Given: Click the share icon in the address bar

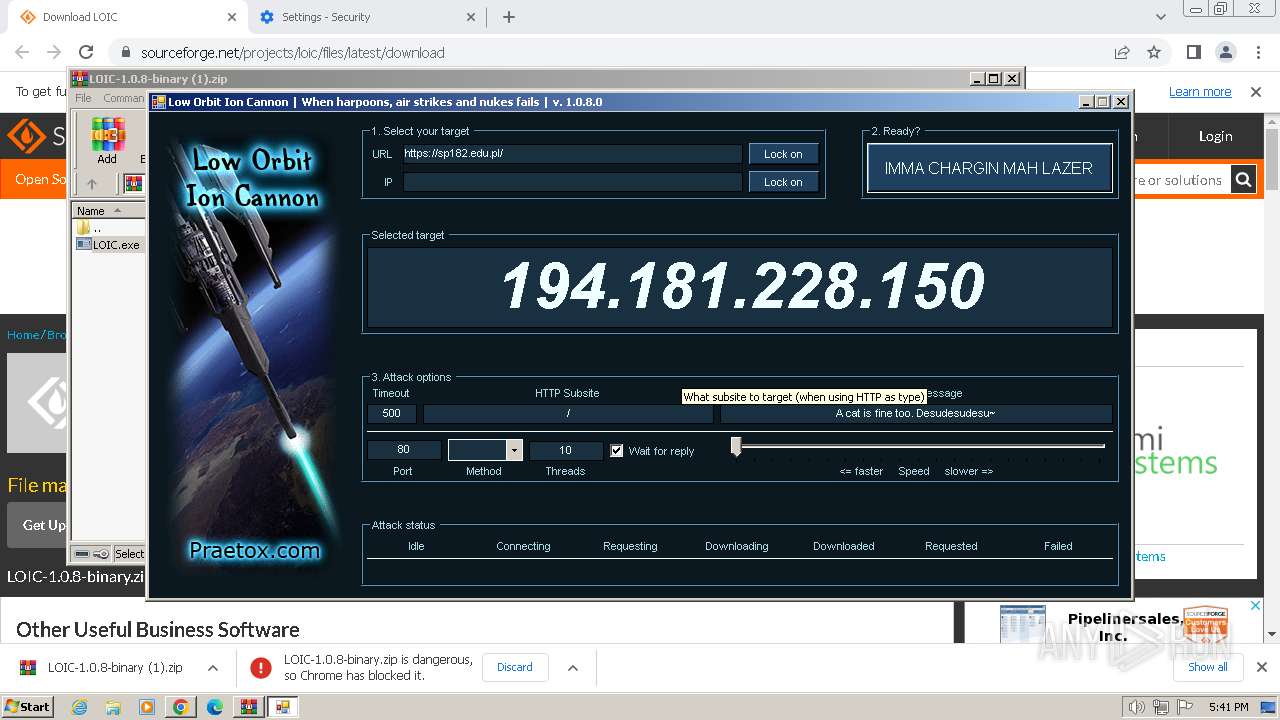Looking at the screenshot, I should (1122, 52).
